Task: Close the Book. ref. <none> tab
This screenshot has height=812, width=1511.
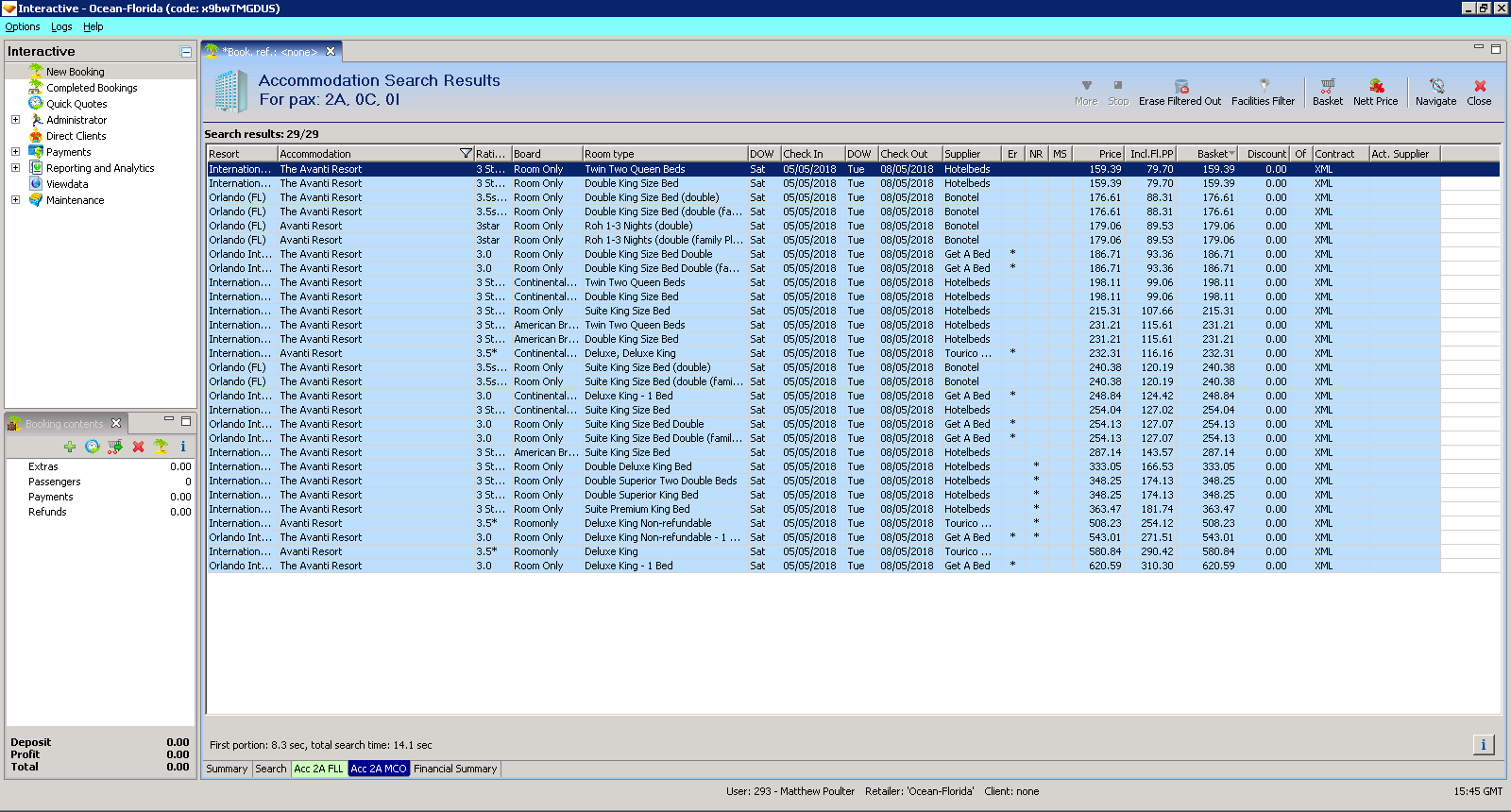Action: 331,52
